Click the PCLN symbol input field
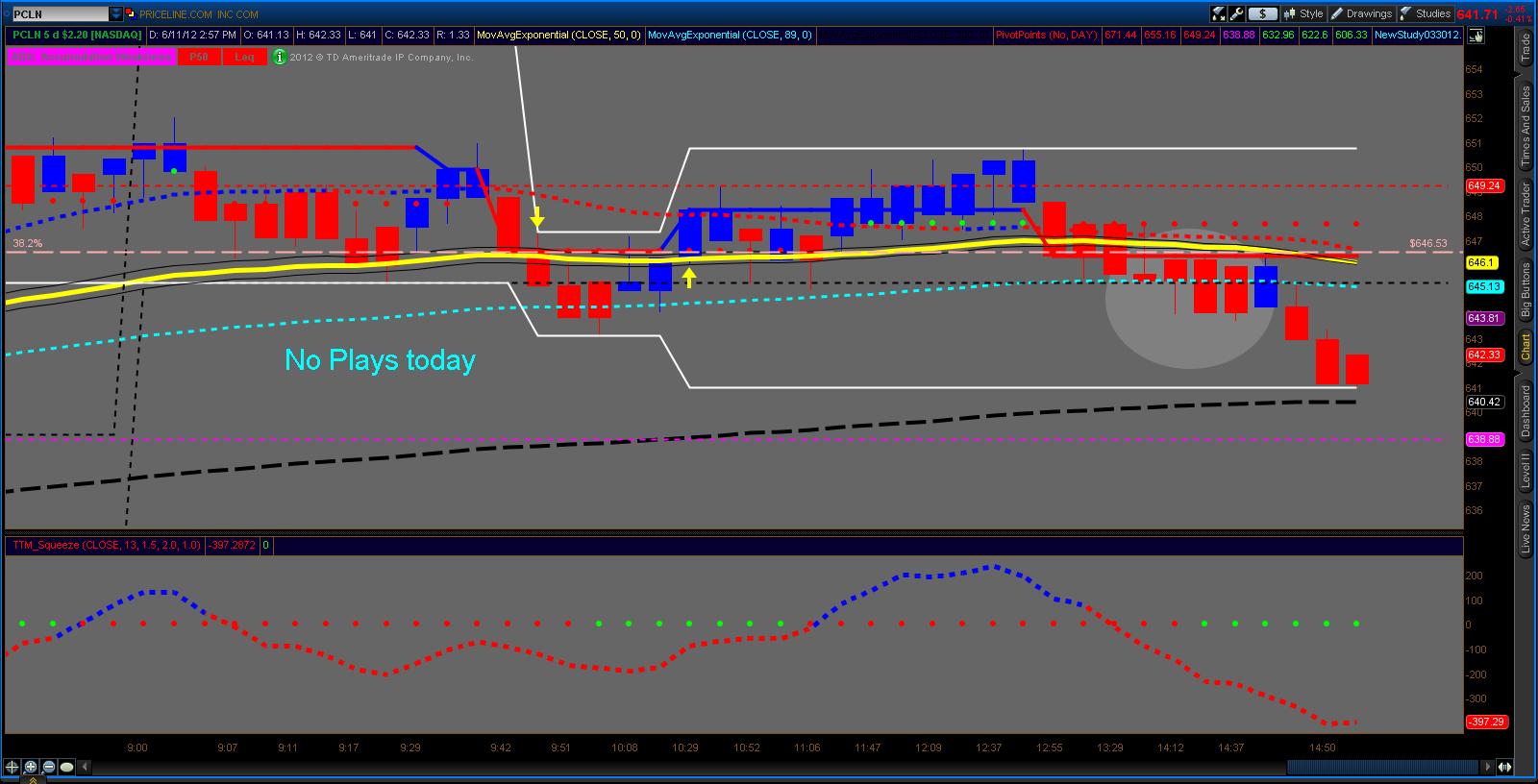This screenshot has width=1538, height=784. pos(60,14)
